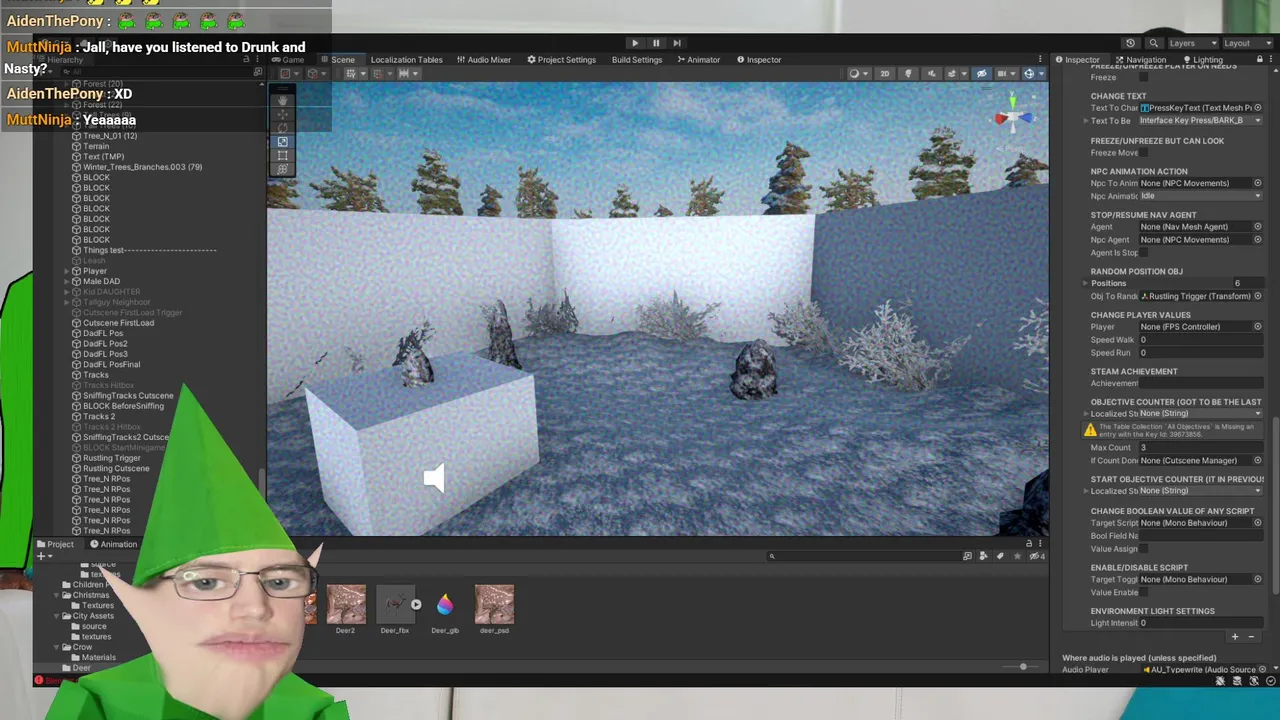Expand the Player object in Hierarchy
The image size is (1280, 720).
click(x=67, y=271)
